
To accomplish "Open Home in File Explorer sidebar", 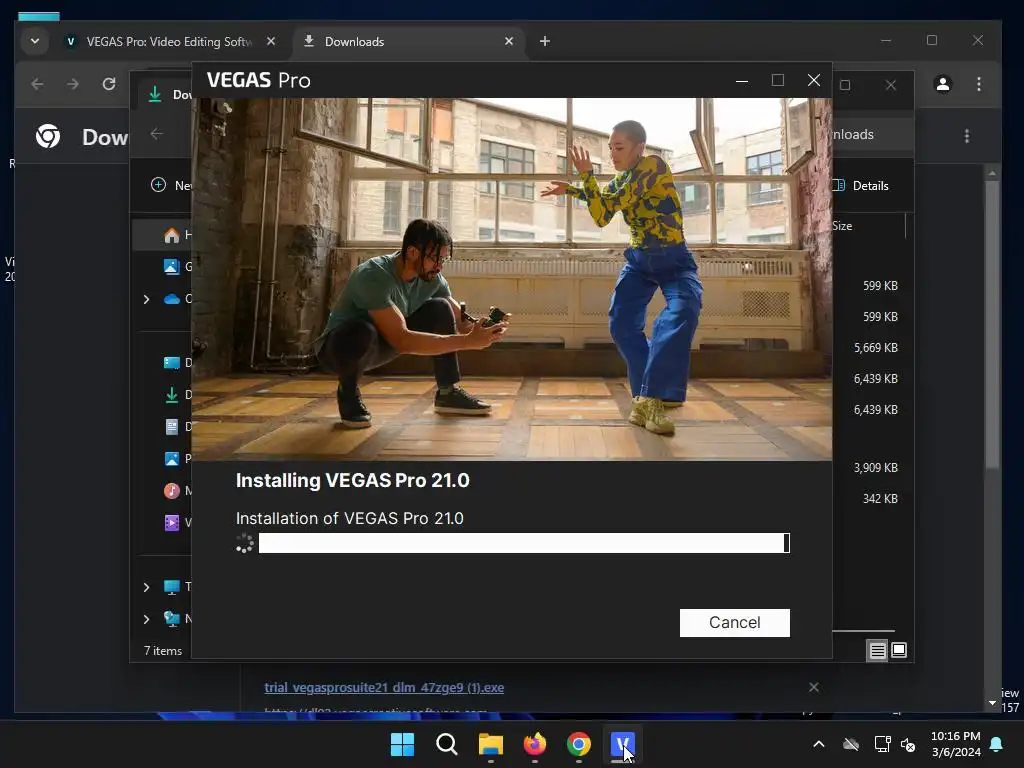I will (x=172, y=235).
